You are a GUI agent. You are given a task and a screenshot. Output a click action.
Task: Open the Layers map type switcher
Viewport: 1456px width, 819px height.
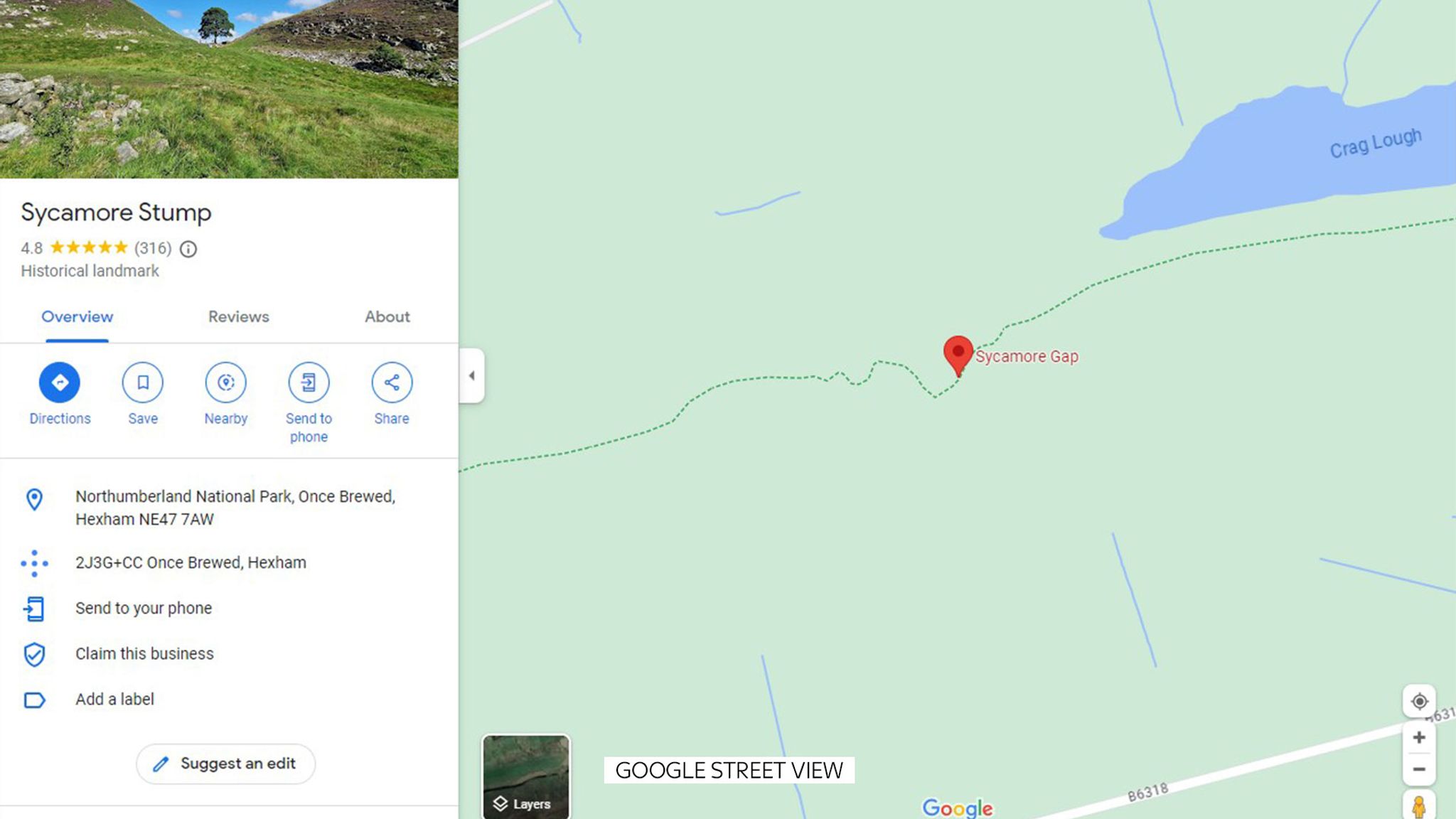526,776
